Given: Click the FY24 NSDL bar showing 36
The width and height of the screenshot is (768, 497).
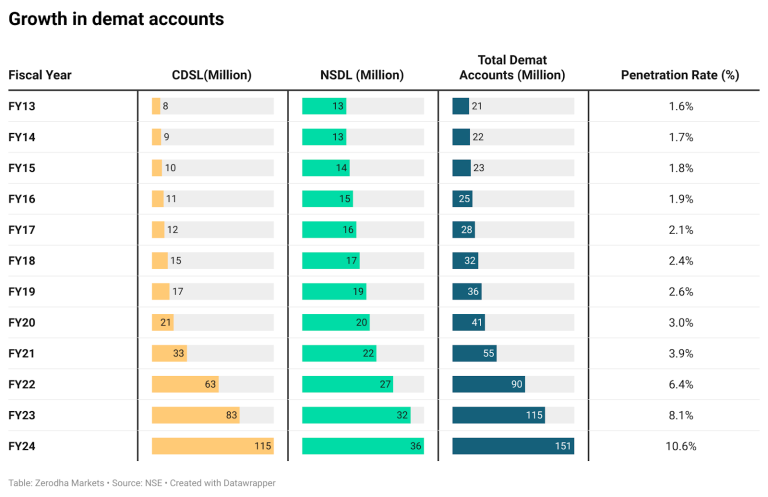Looking at the screenshot, I should (x=362, y=446).
